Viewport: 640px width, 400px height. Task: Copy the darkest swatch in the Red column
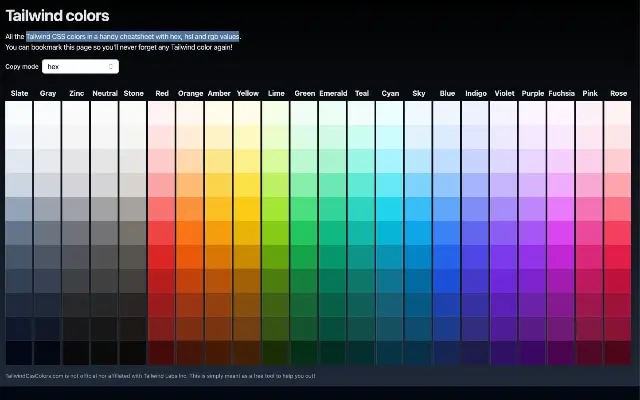[161, 353]
